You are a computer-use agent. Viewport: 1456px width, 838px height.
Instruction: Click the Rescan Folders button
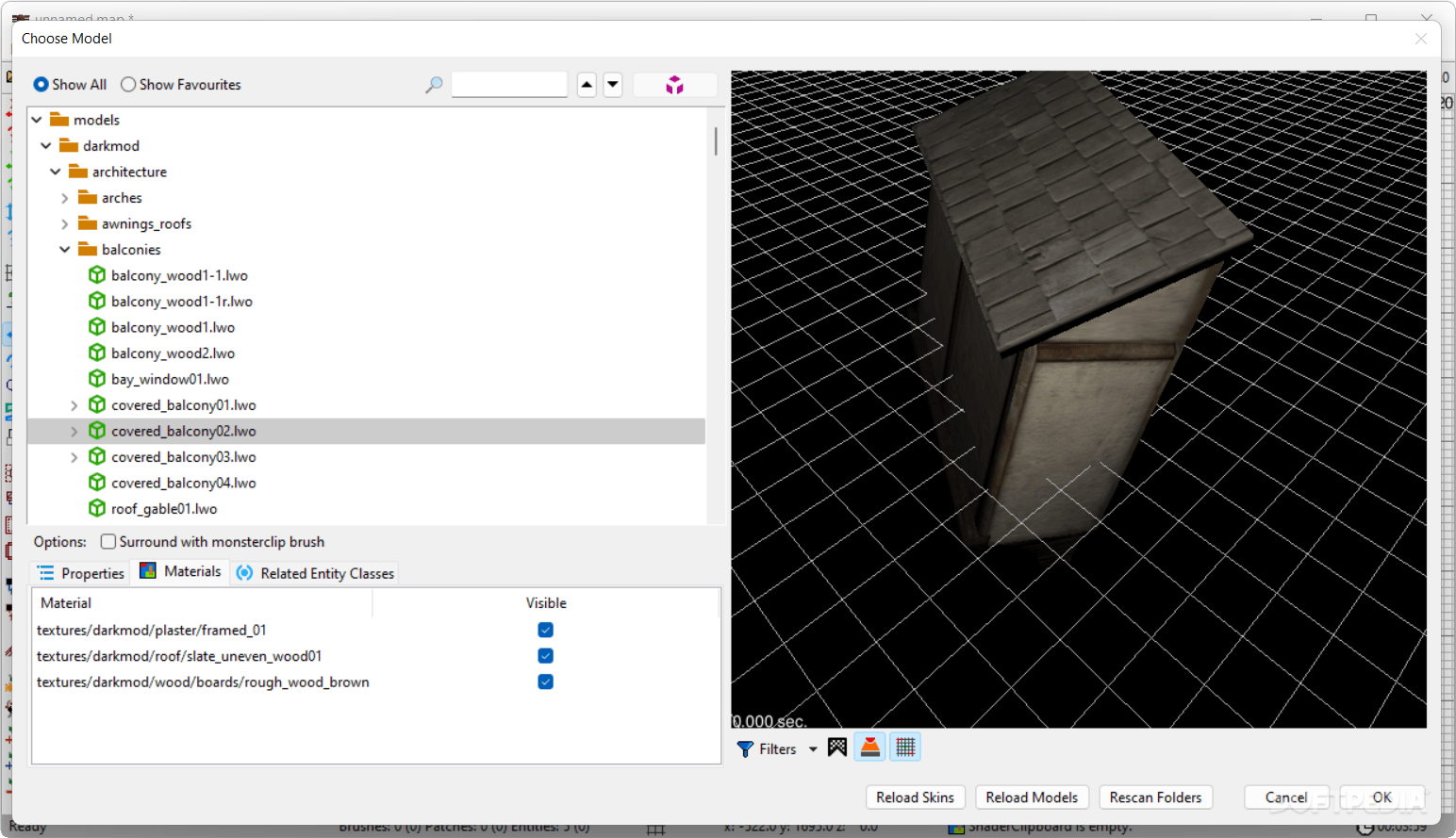click(x=1155, y=797)
